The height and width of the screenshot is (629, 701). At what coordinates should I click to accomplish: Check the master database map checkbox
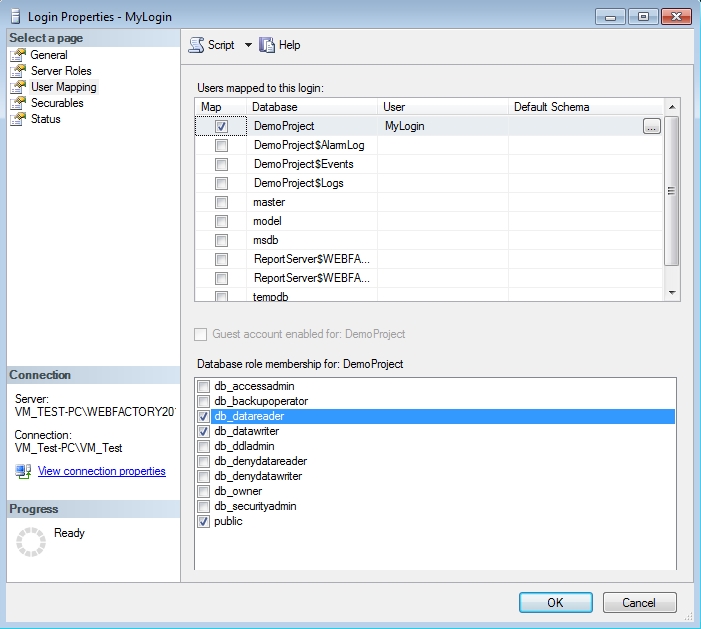pyautogui.click(x=221, y=202)
